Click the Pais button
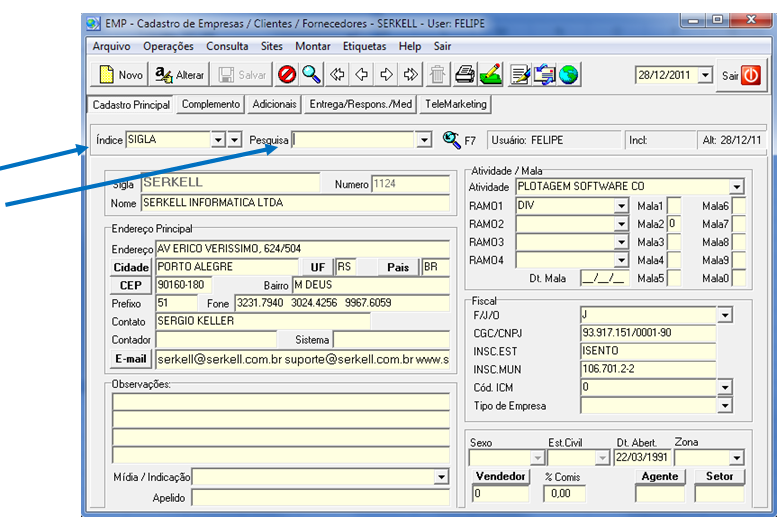782x521 pixels. point(398,267)
